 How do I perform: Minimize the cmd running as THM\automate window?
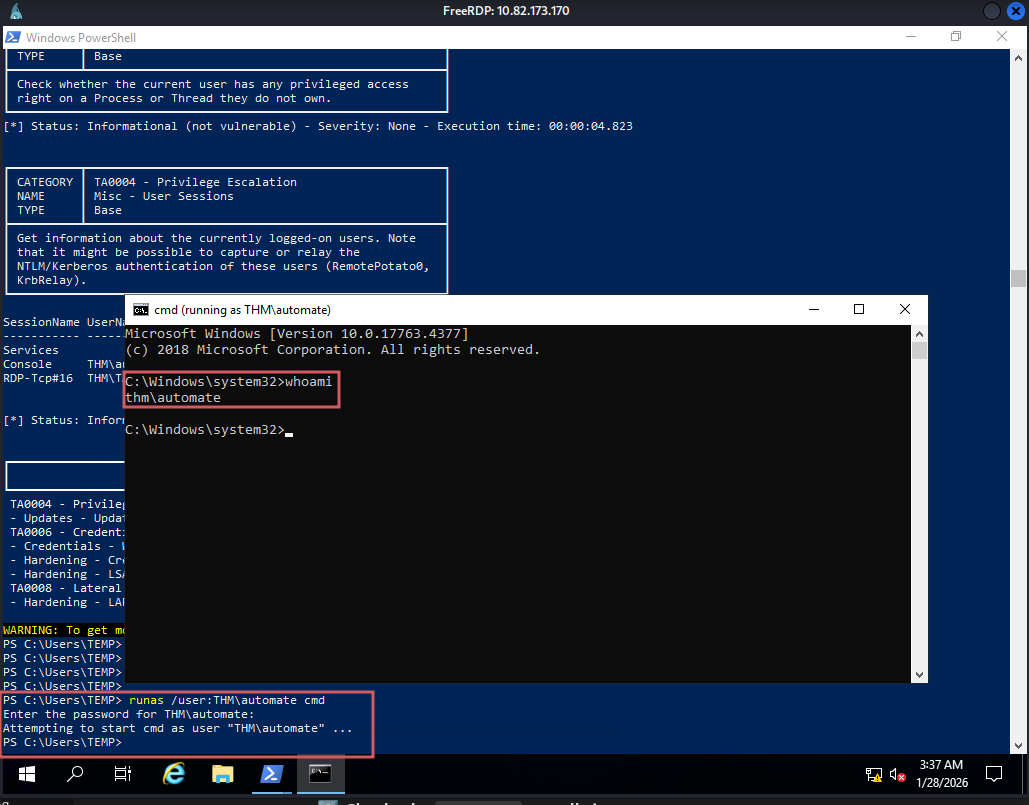point(812,310)
